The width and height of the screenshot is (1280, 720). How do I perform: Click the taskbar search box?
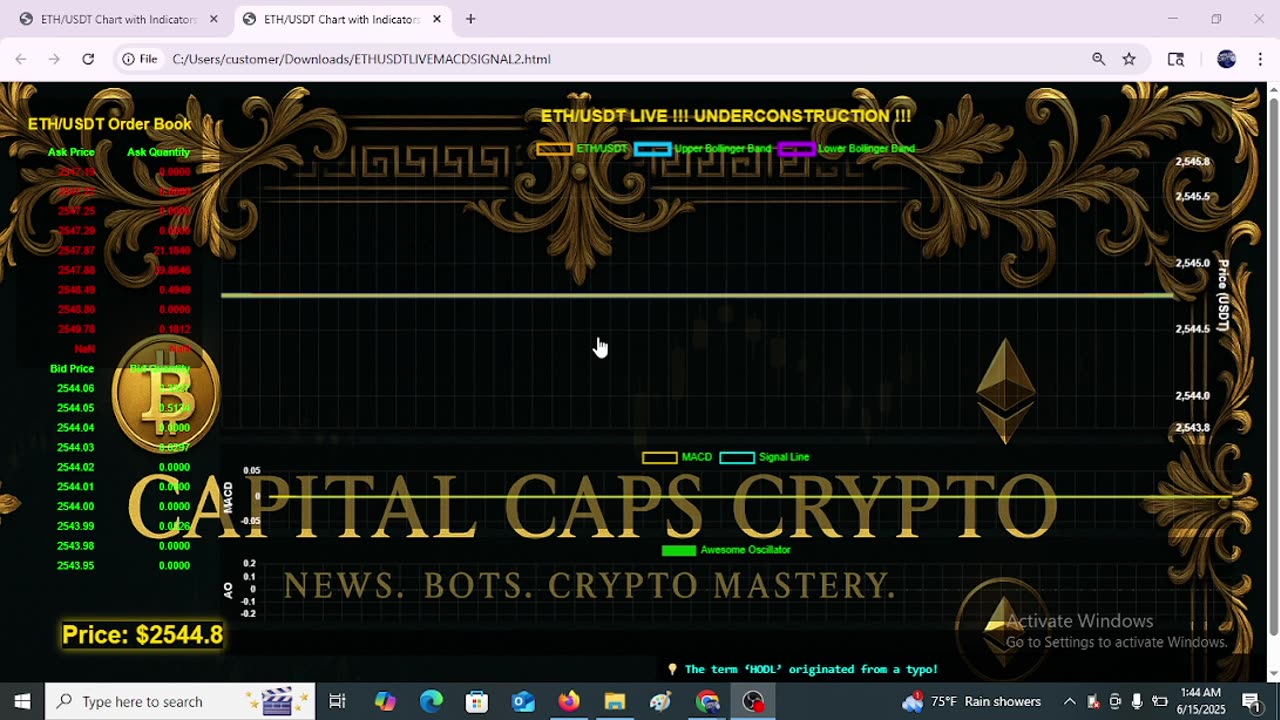point(180,701)
